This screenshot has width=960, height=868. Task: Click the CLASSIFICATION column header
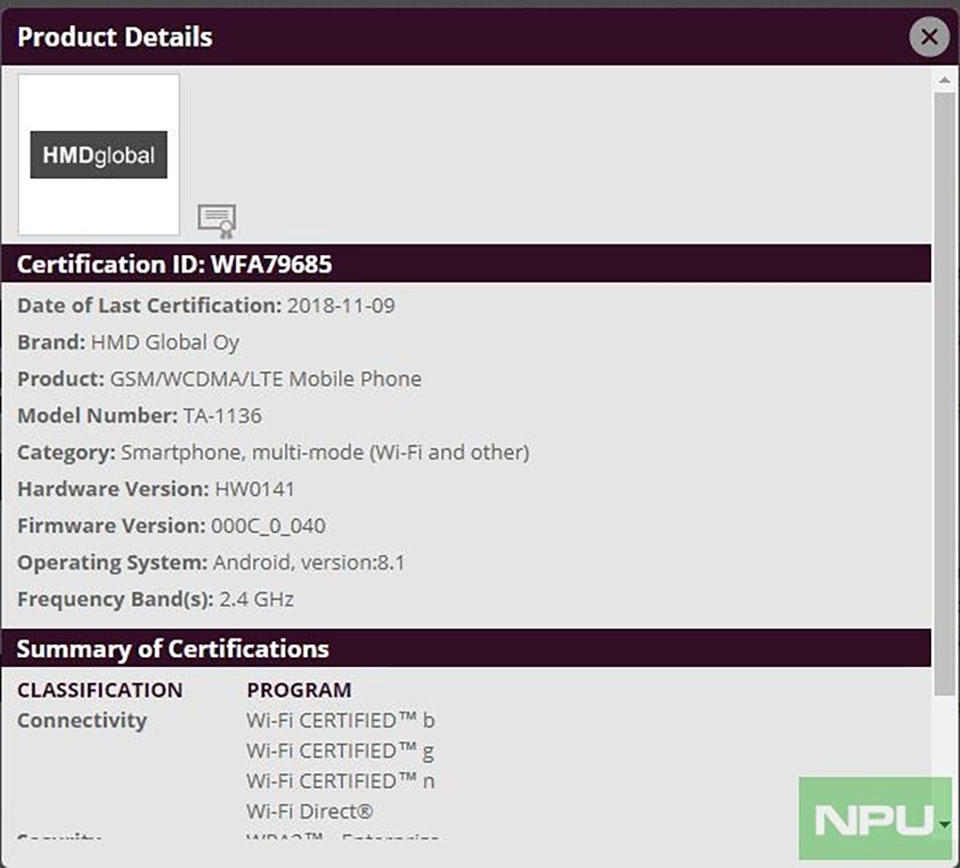[100, 690]
